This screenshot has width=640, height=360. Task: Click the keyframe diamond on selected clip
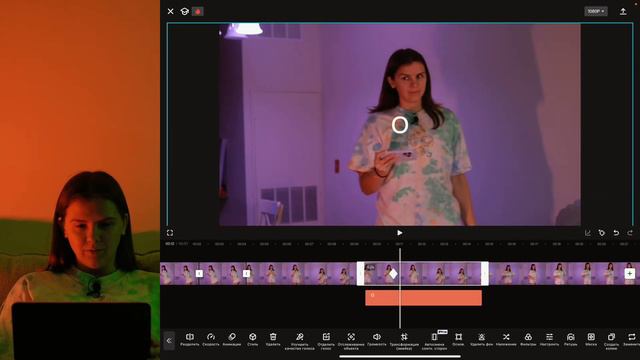(x=393, y=273)
